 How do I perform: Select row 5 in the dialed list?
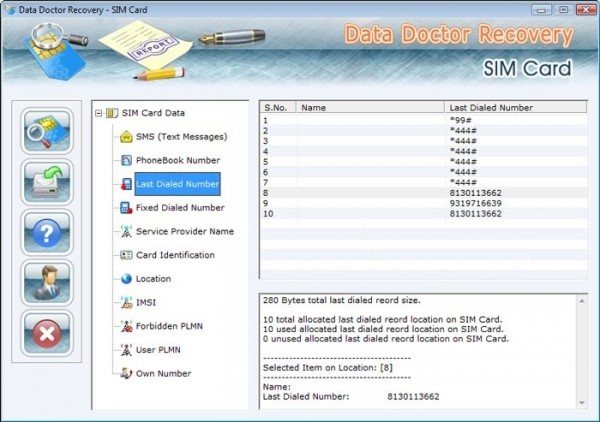[424, 162]
